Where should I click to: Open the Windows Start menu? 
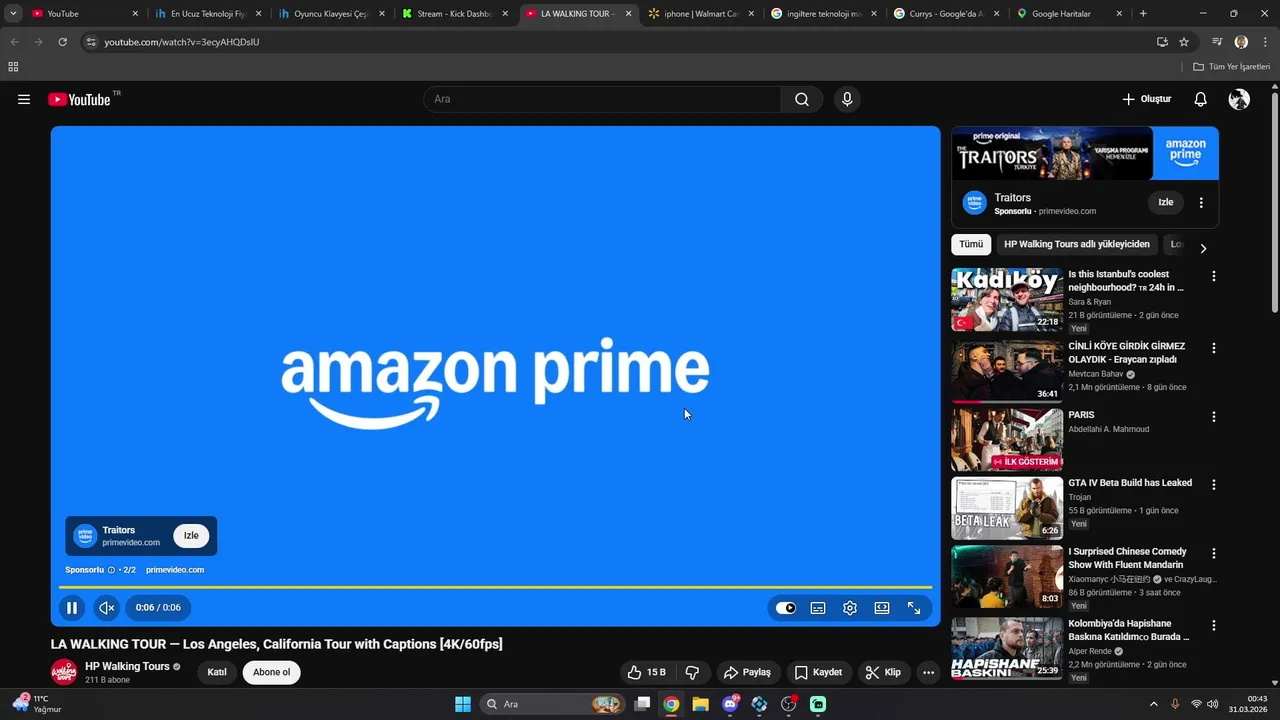point(463,704)
